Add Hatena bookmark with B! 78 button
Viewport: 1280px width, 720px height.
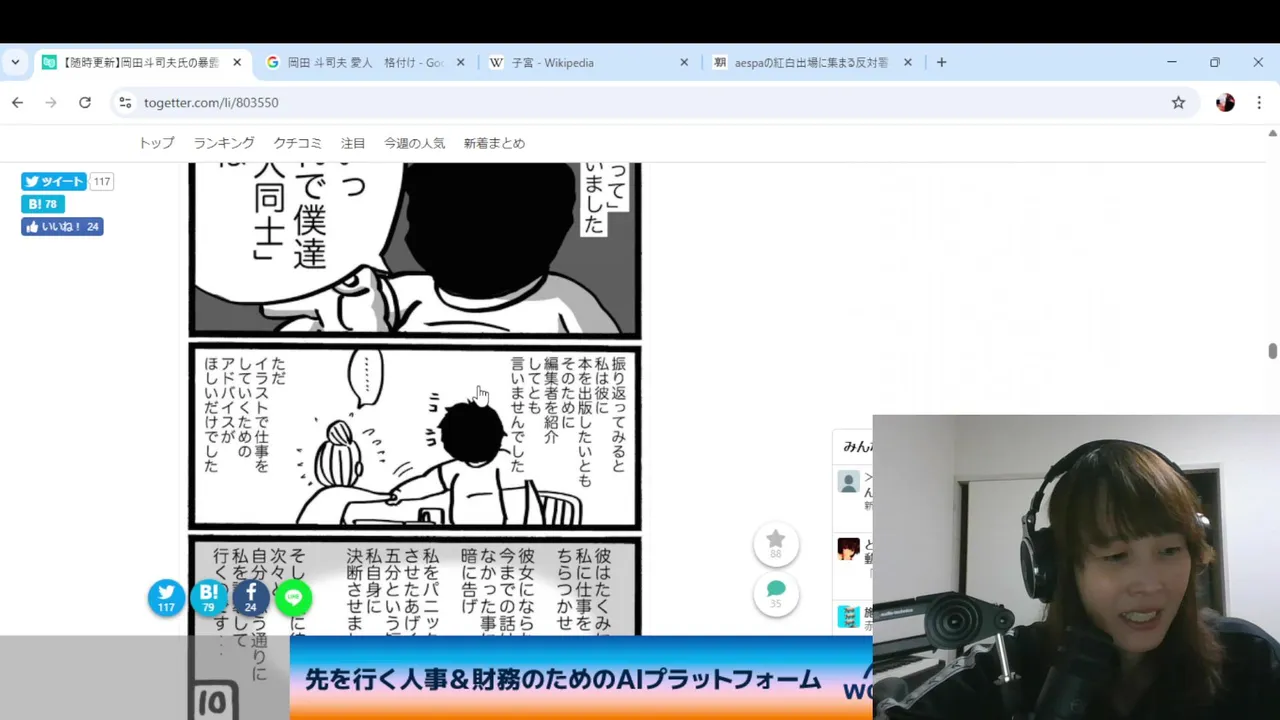click(43, 204)
